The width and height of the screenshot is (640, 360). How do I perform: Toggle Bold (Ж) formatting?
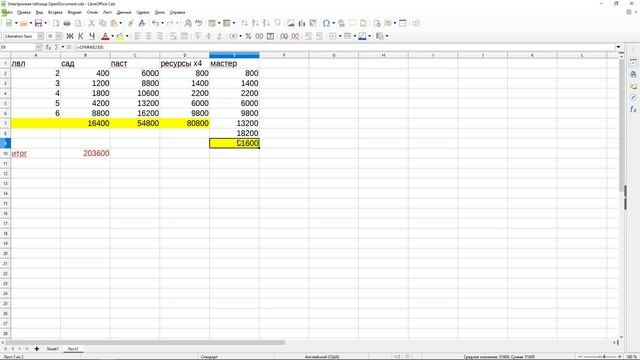(x=70, y=36)
